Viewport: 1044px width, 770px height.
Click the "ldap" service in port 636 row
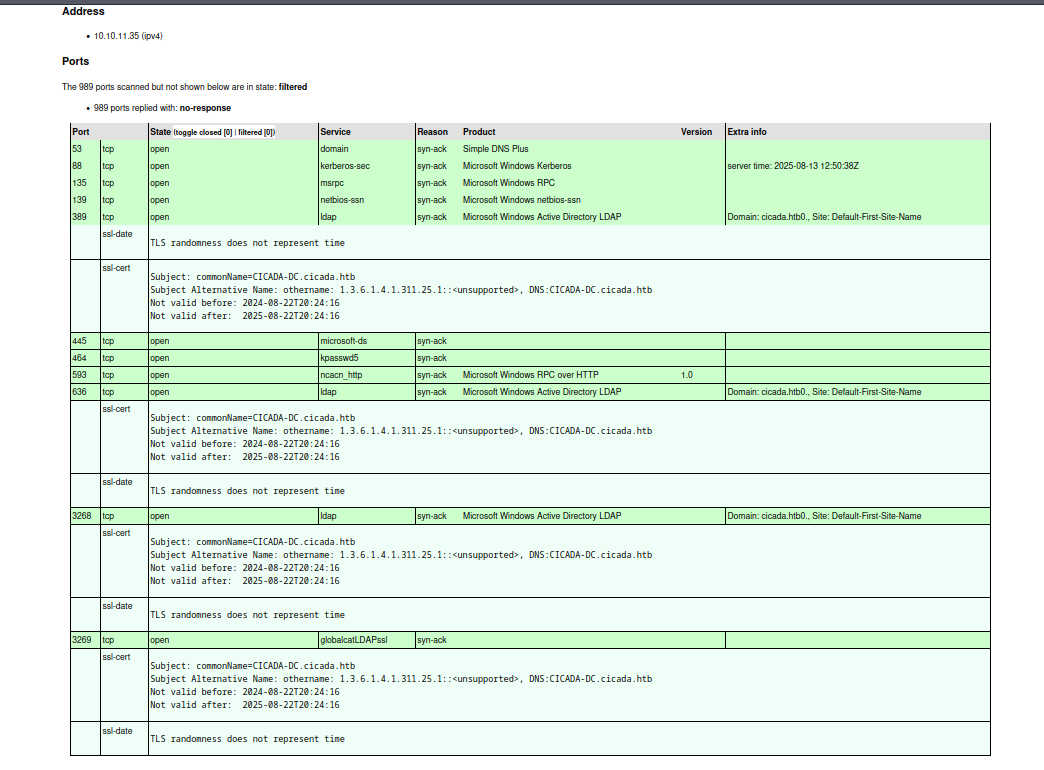click(x=328, y=392)
